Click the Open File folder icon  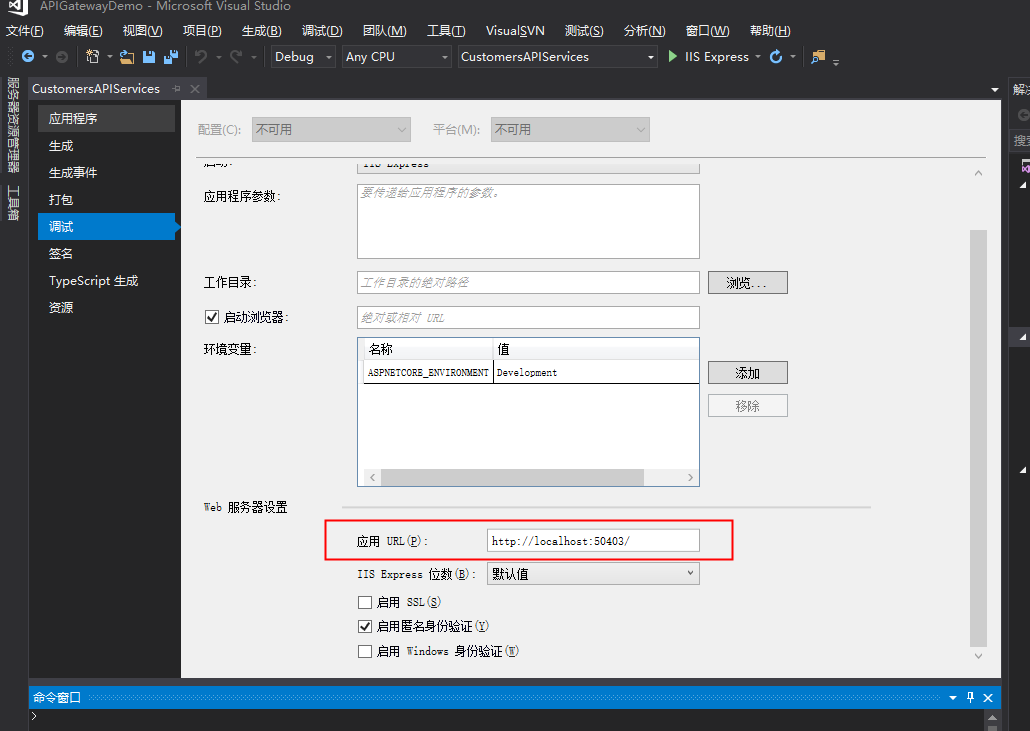click(x=127, y=57)
